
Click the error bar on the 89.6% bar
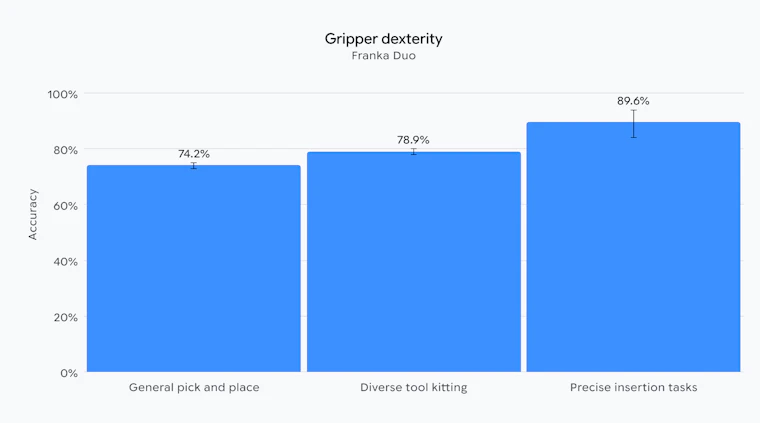coord(633,124)
